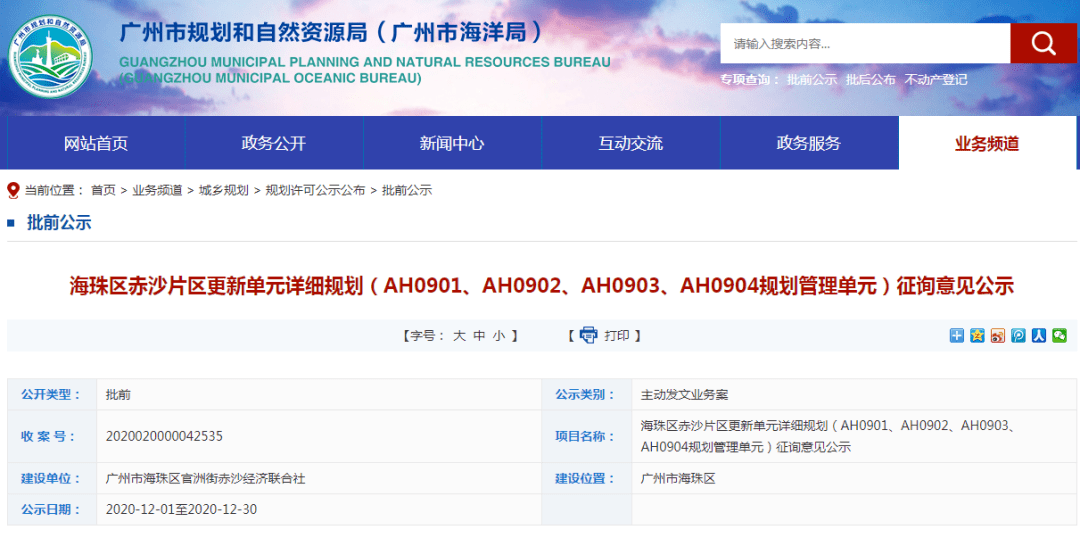Set font size to 大
Screen dimensions: 1080x538
coord(459,335)
